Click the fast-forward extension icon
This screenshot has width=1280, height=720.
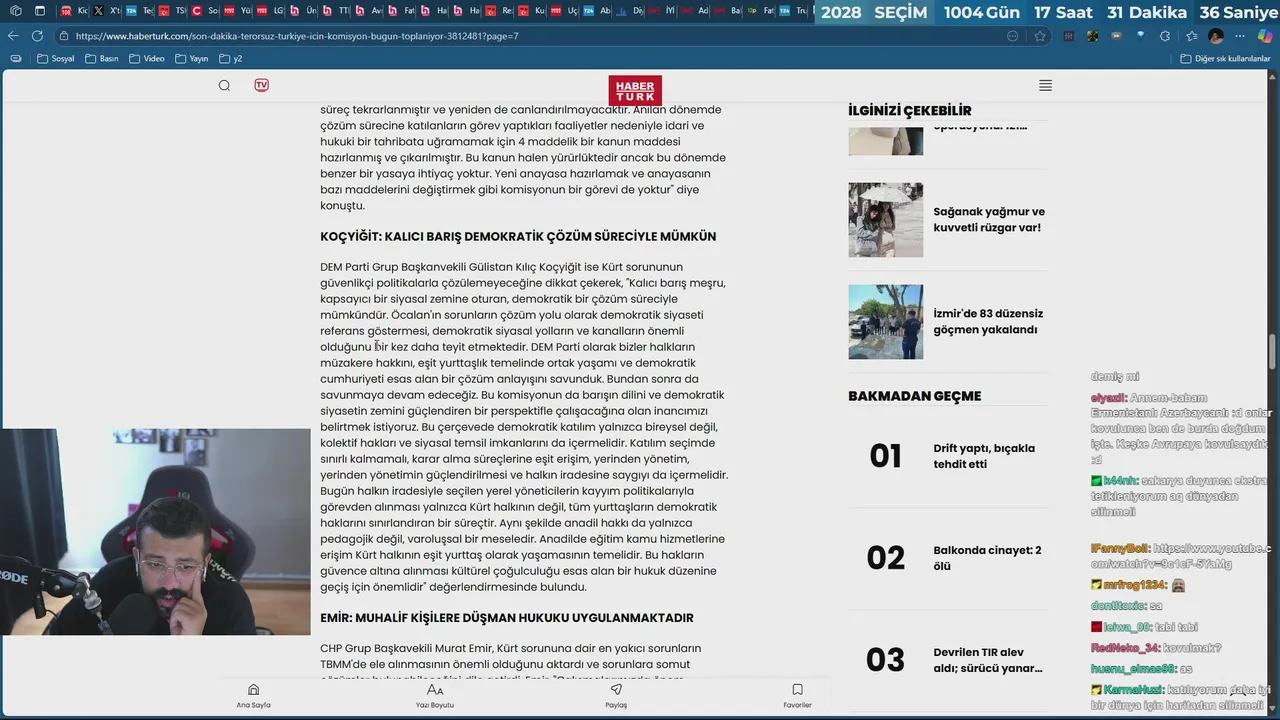(1116, 36)
